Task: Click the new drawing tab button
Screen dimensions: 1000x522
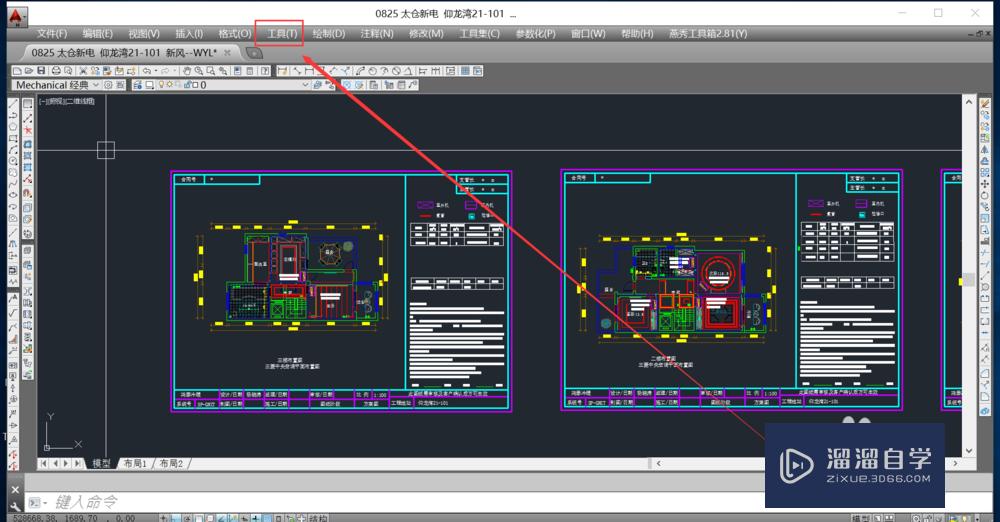Action: [x=254, y=54]
